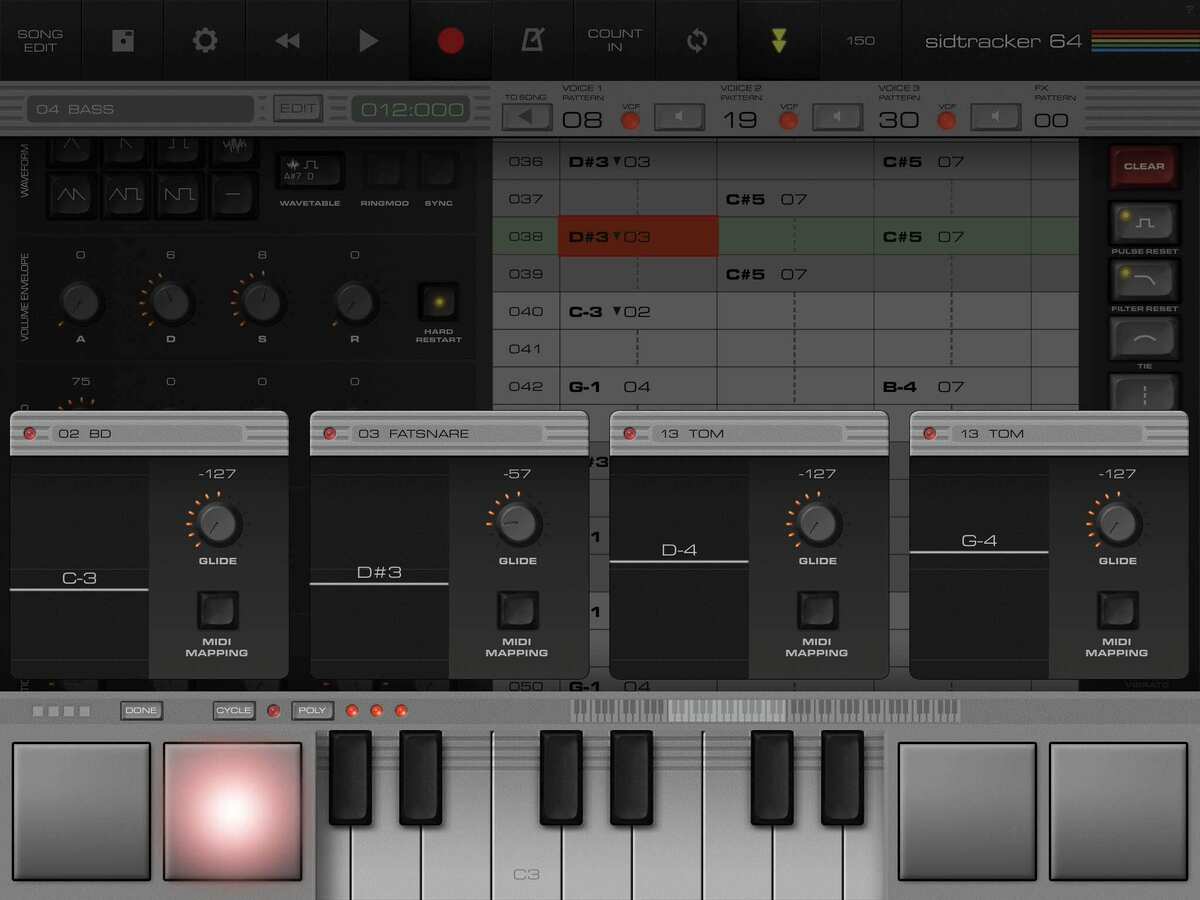Screen dimensions: 1200x900
Task: Switch to Song Edit view
Action: [x=40, y=40]
